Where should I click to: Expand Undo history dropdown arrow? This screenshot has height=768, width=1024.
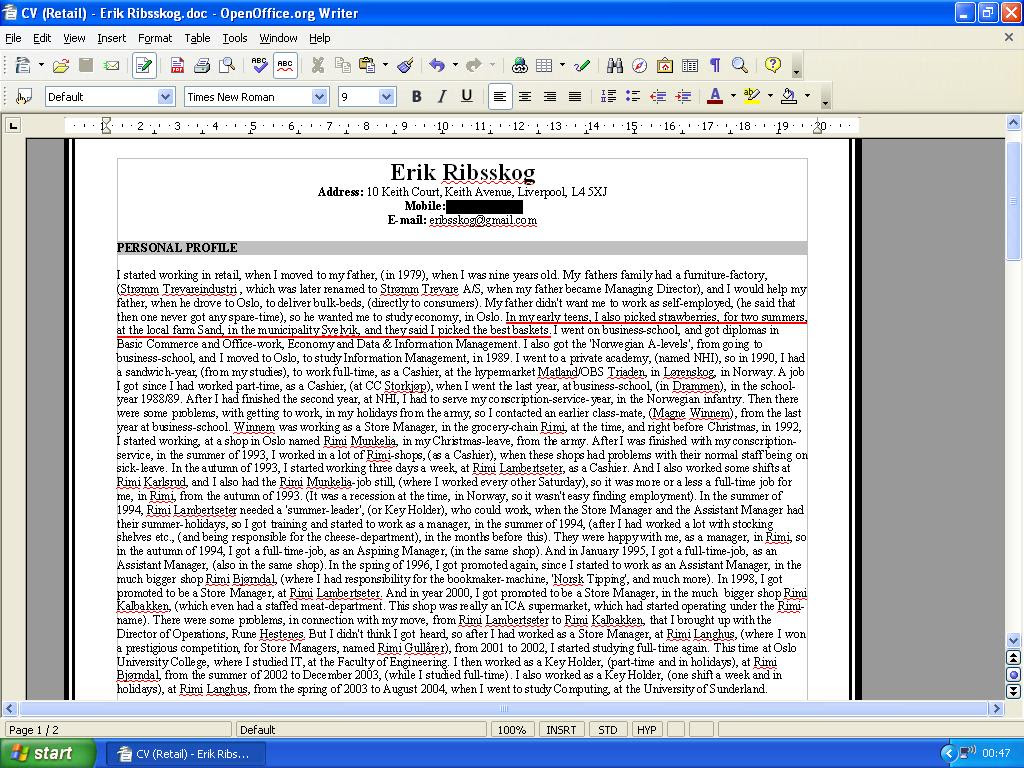pyautogui.click(x=455, y=65)
